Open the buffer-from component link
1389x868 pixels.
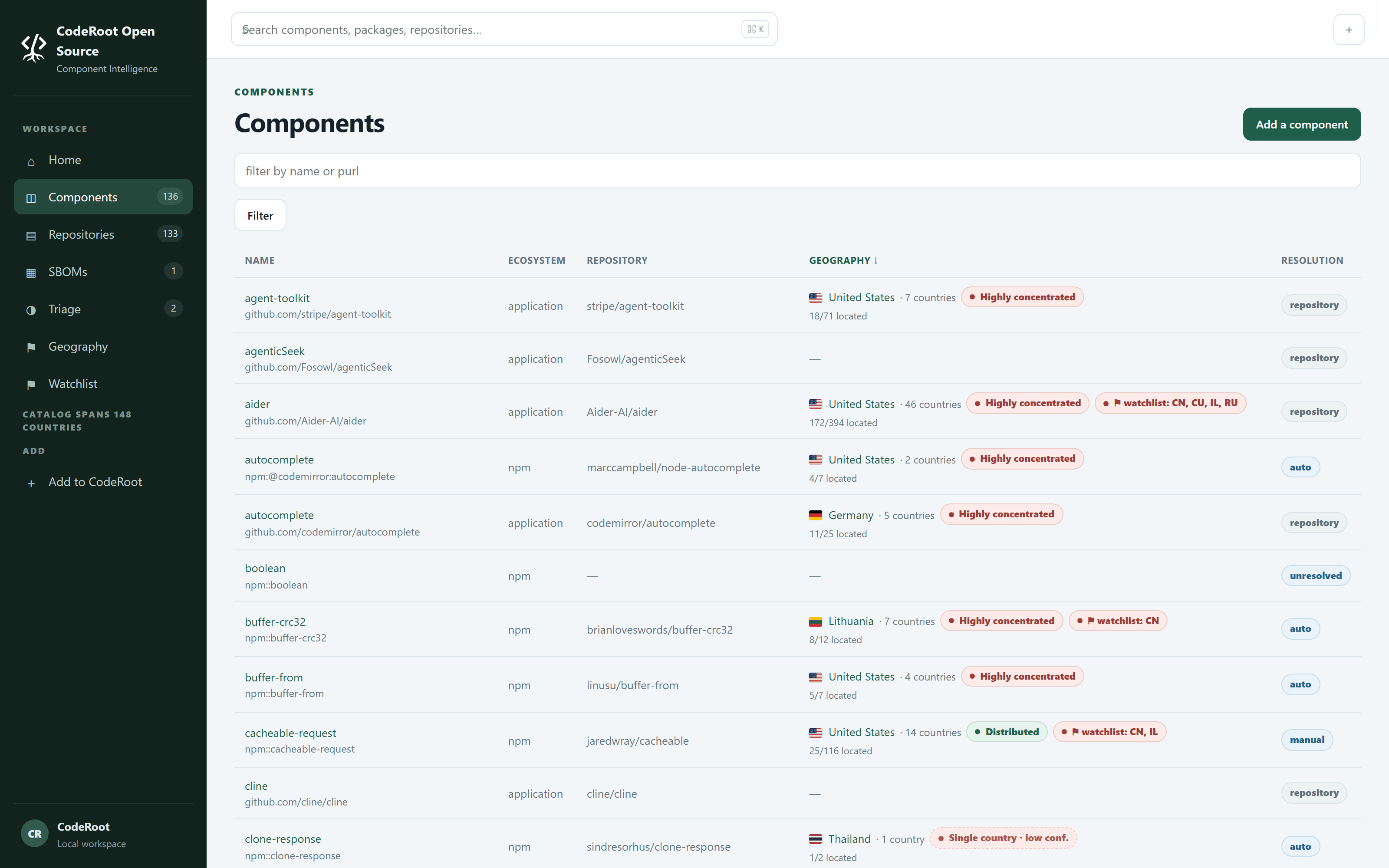(274, 677)
